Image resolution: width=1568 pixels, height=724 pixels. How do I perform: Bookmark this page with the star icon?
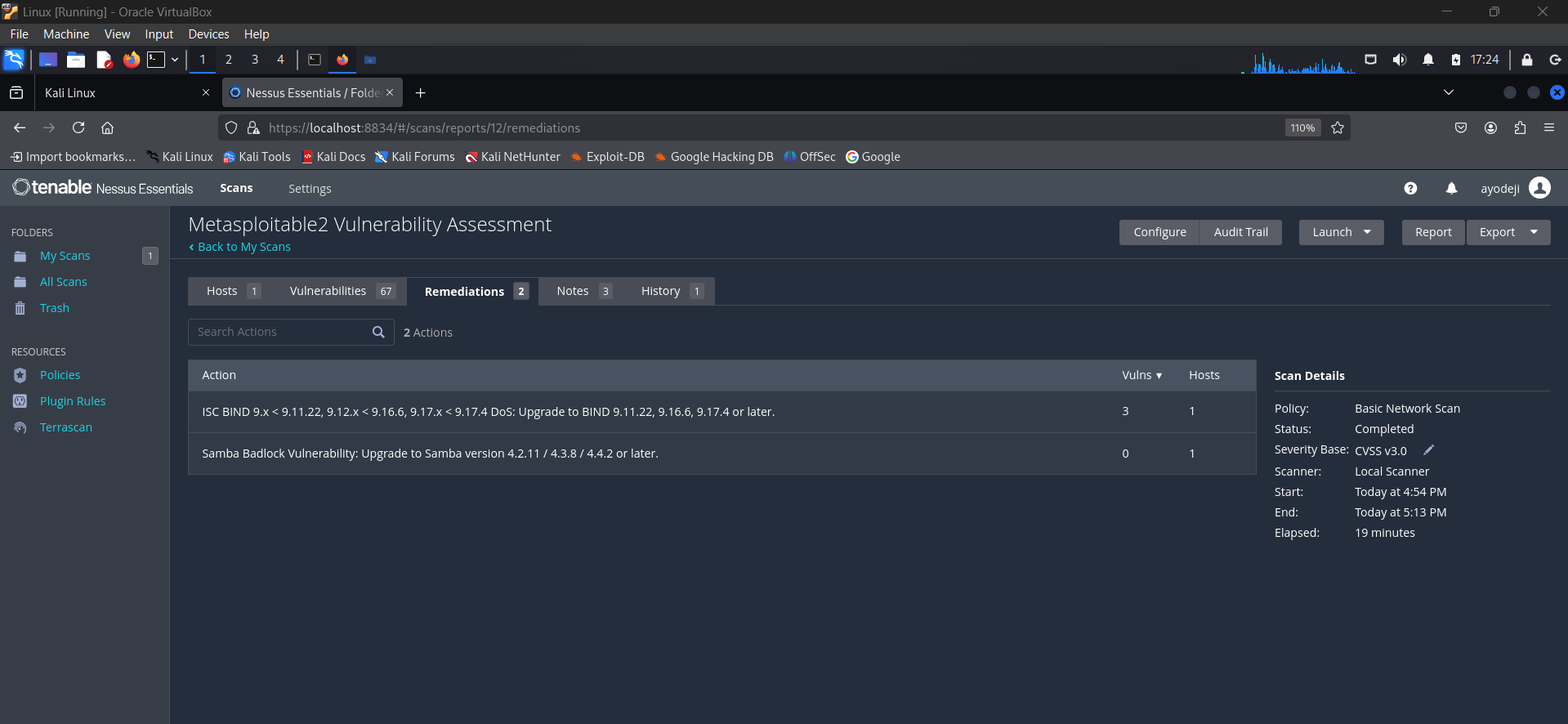(x=1338, y=127)
